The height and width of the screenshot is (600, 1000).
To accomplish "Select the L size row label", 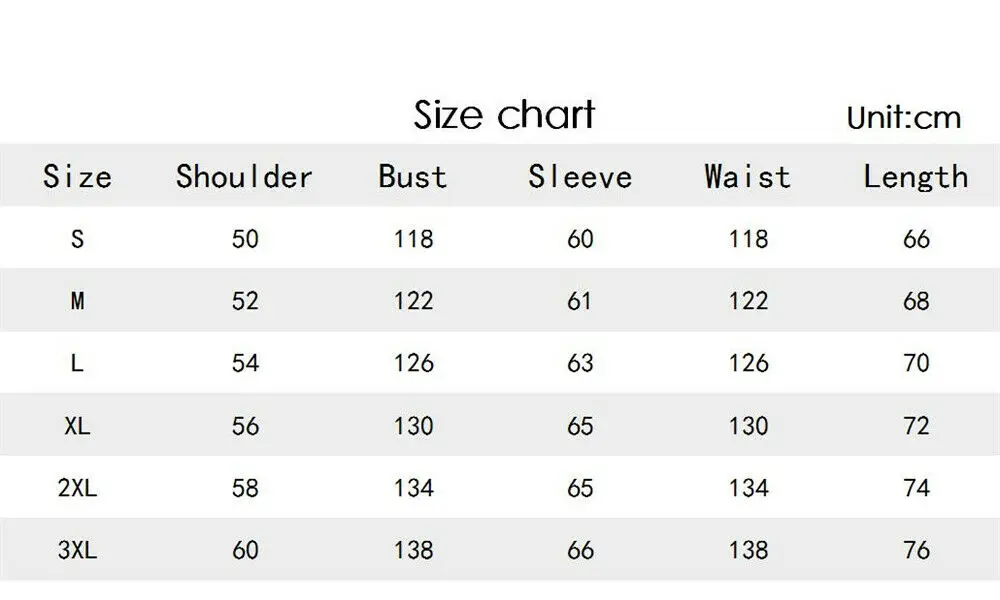I will (77, 363).
